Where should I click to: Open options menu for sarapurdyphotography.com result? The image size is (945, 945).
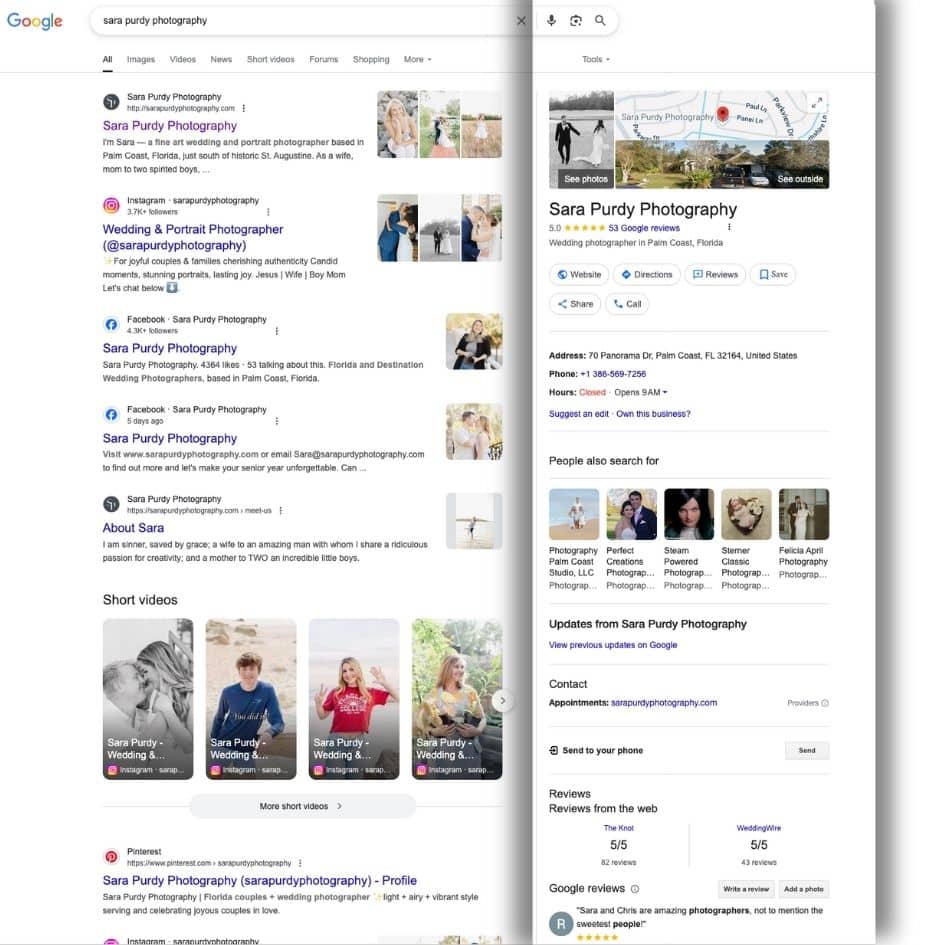point(243,108)
